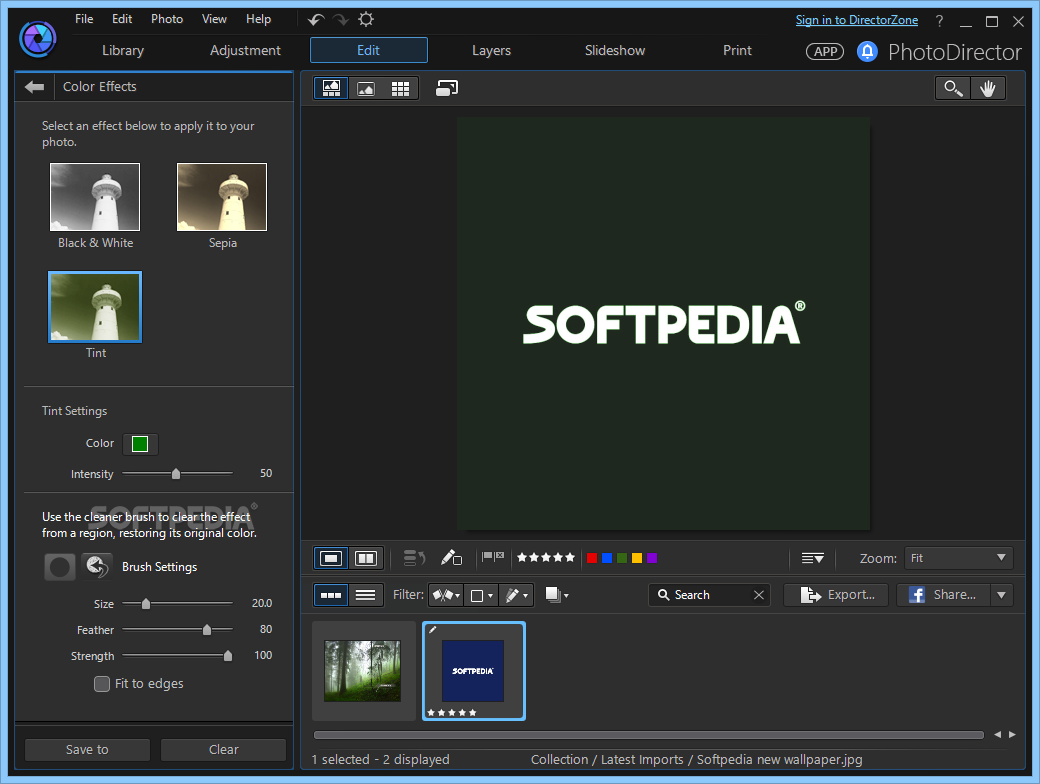Select the brush cleaner tool
Viewport: 1040px width, 784px height.
point(60,567)
